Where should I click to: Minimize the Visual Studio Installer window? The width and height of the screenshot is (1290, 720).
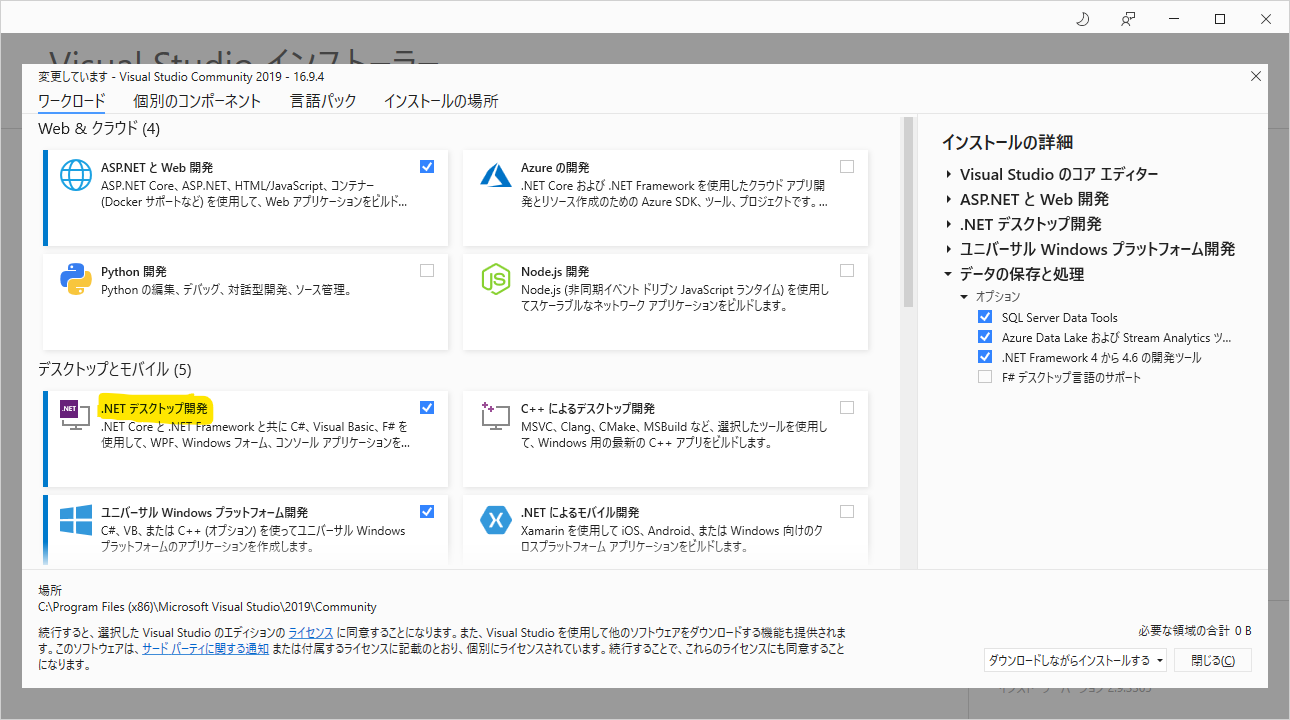click(x=1174, y=19)
